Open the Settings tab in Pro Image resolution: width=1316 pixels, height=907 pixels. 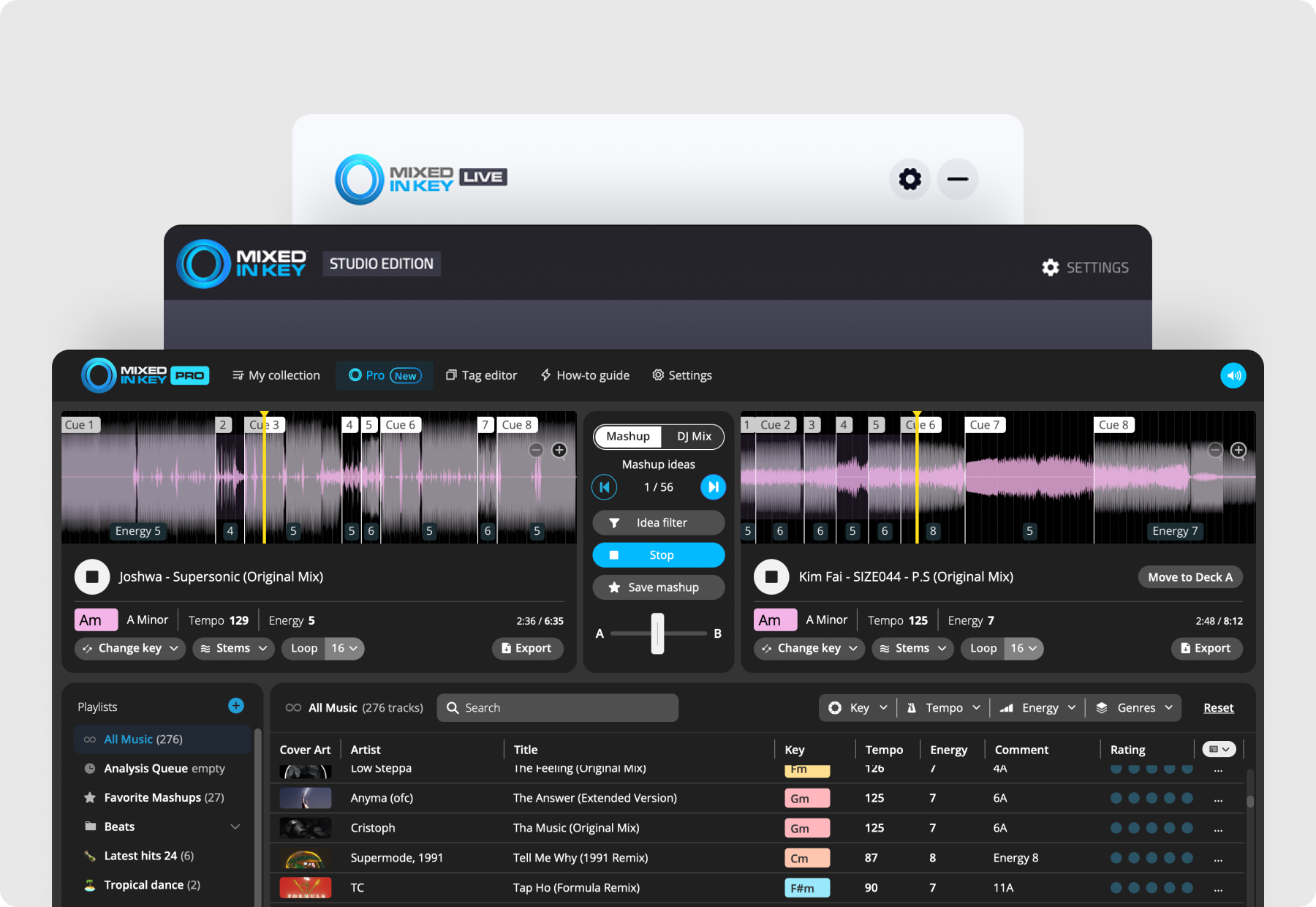[682, 375]
